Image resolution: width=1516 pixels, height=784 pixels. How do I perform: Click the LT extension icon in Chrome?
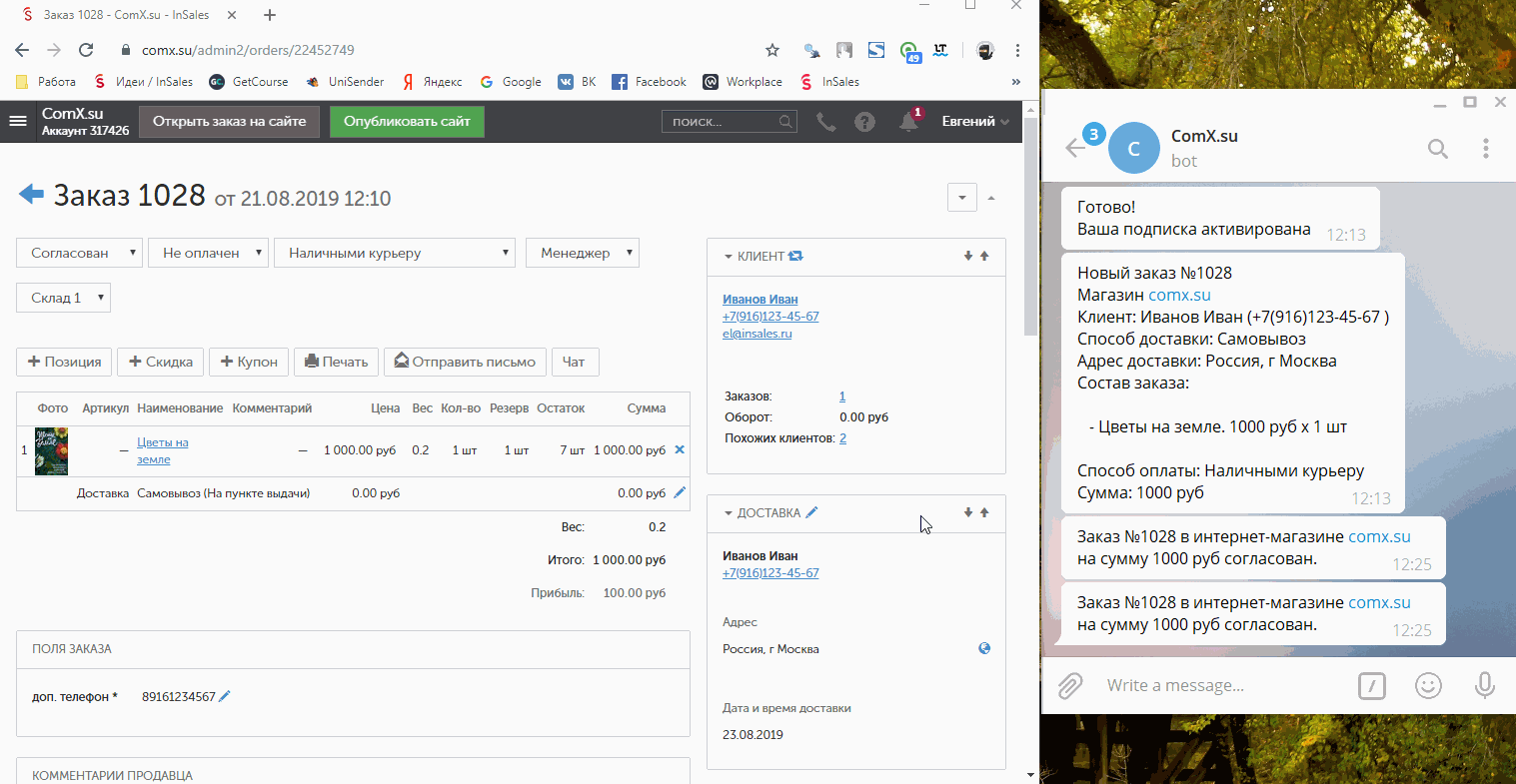point(940,49)
